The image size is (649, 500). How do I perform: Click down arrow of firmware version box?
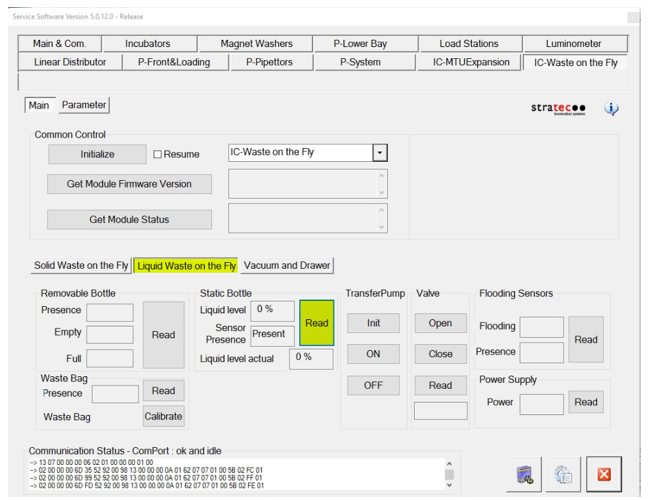click(380, 191)
